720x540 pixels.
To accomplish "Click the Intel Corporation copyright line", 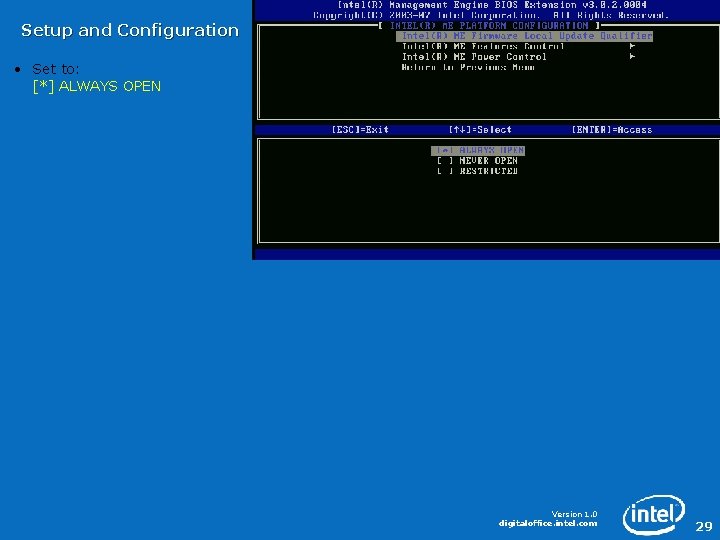I will click(x=490, y=15).
